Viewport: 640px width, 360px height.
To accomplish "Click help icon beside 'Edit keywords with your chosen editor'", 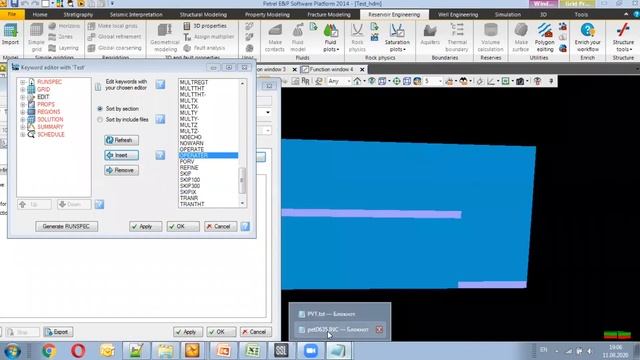I will [160, 84].
